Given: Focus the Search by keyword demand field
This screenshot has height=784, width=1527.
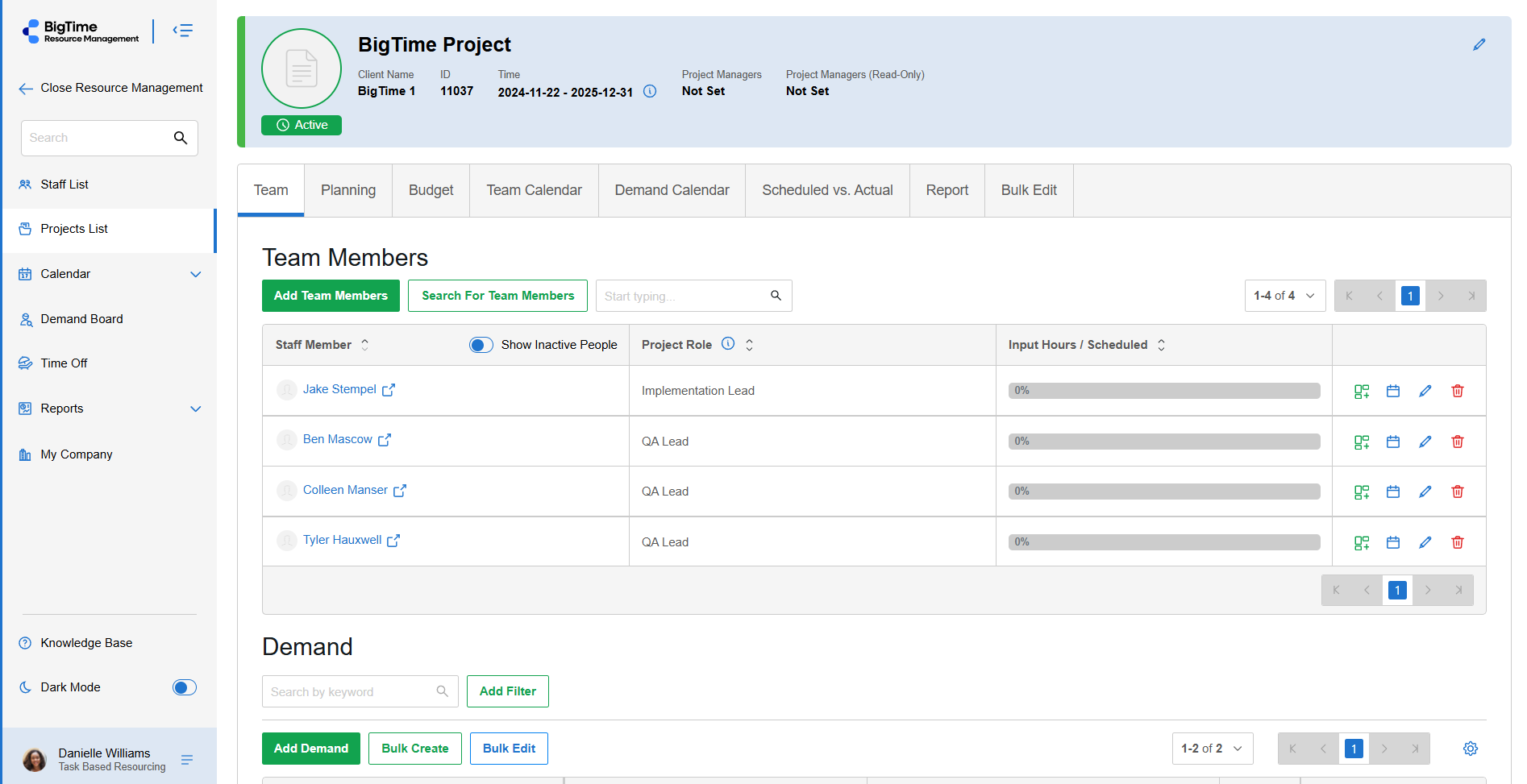Looking at the screenshot, I should point(351,692).
